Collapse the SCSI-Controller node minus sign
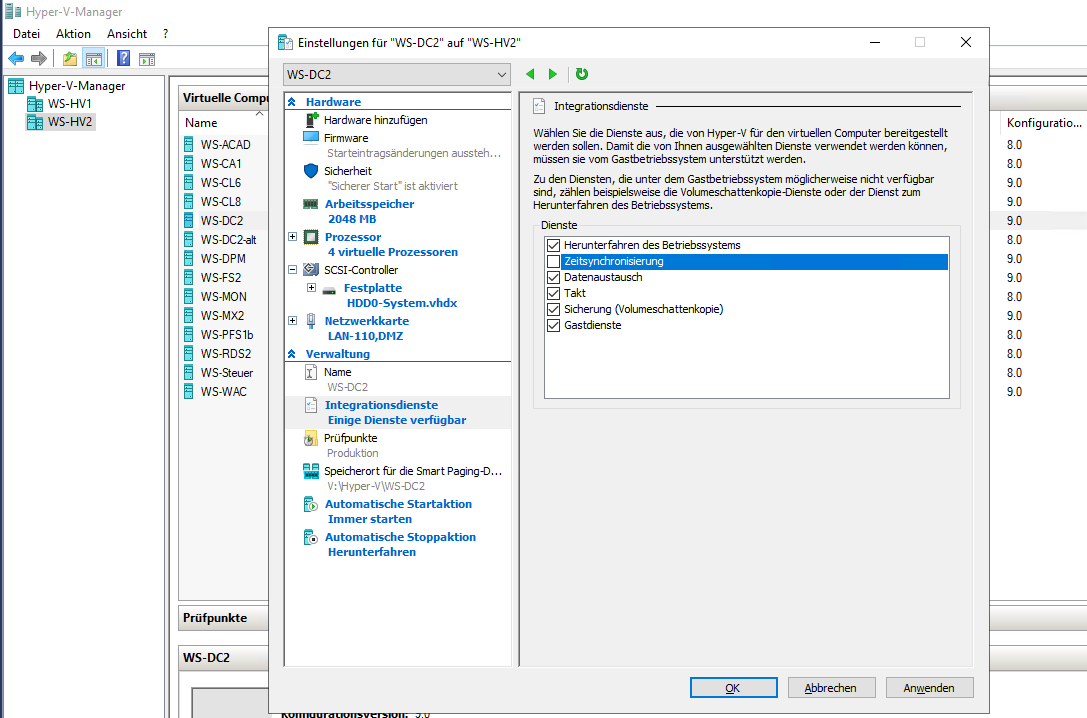 pyautogui.click(x=293, y=270)
